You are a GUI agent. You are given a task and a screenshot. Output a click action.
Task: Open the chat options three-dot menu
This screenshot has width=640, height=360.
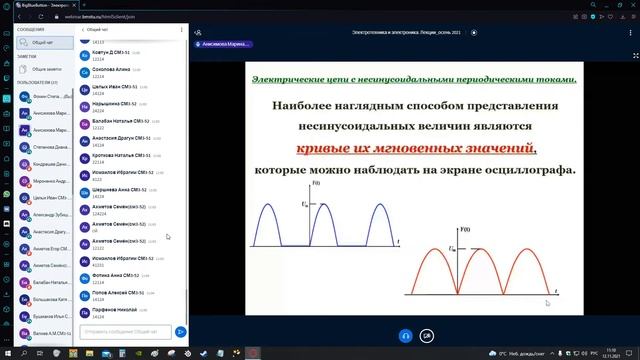click(x=182, y=30)
